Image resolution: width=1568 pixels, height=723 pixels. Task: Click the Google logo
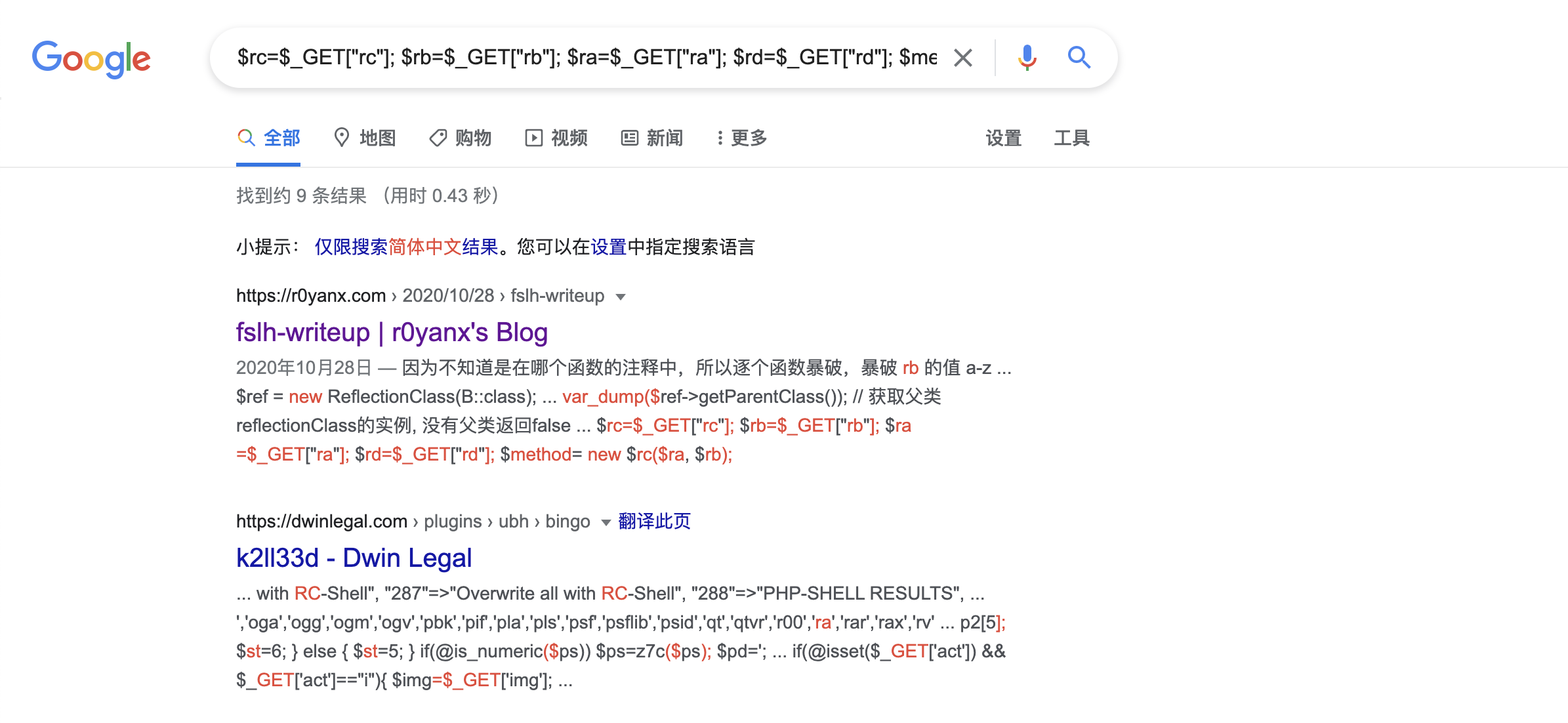[91, 58]
